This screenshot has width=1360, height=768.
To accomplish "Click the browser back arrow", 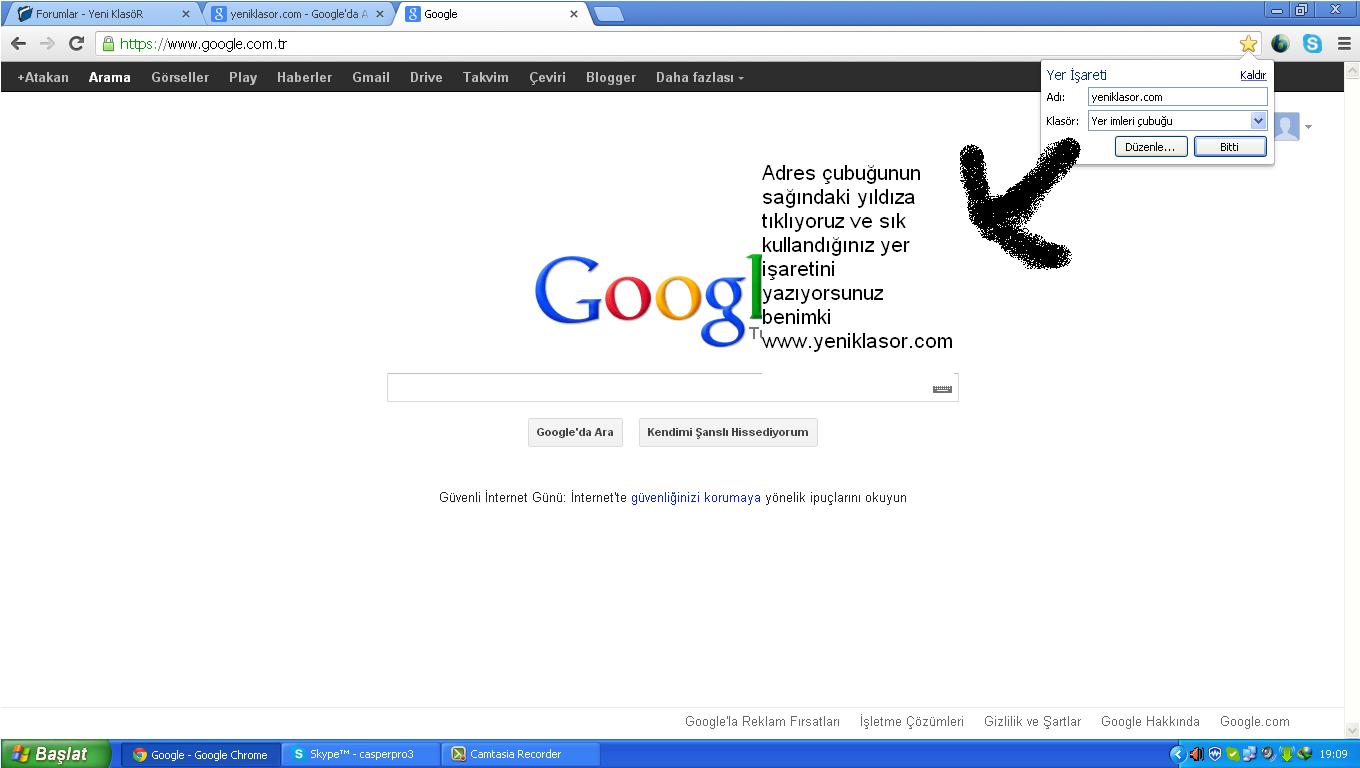I will (18, 44).
